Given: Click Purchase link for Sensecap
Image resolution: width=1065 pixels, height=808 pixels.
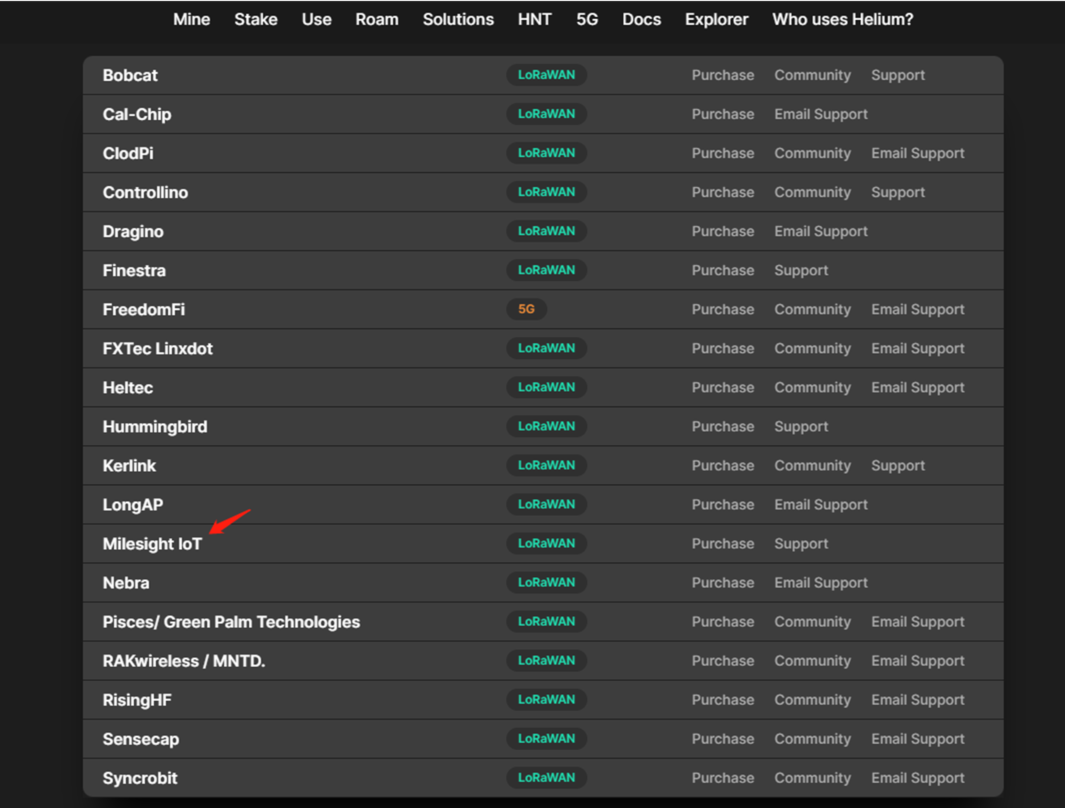Looking at the screenshot, I should (723, 739).
